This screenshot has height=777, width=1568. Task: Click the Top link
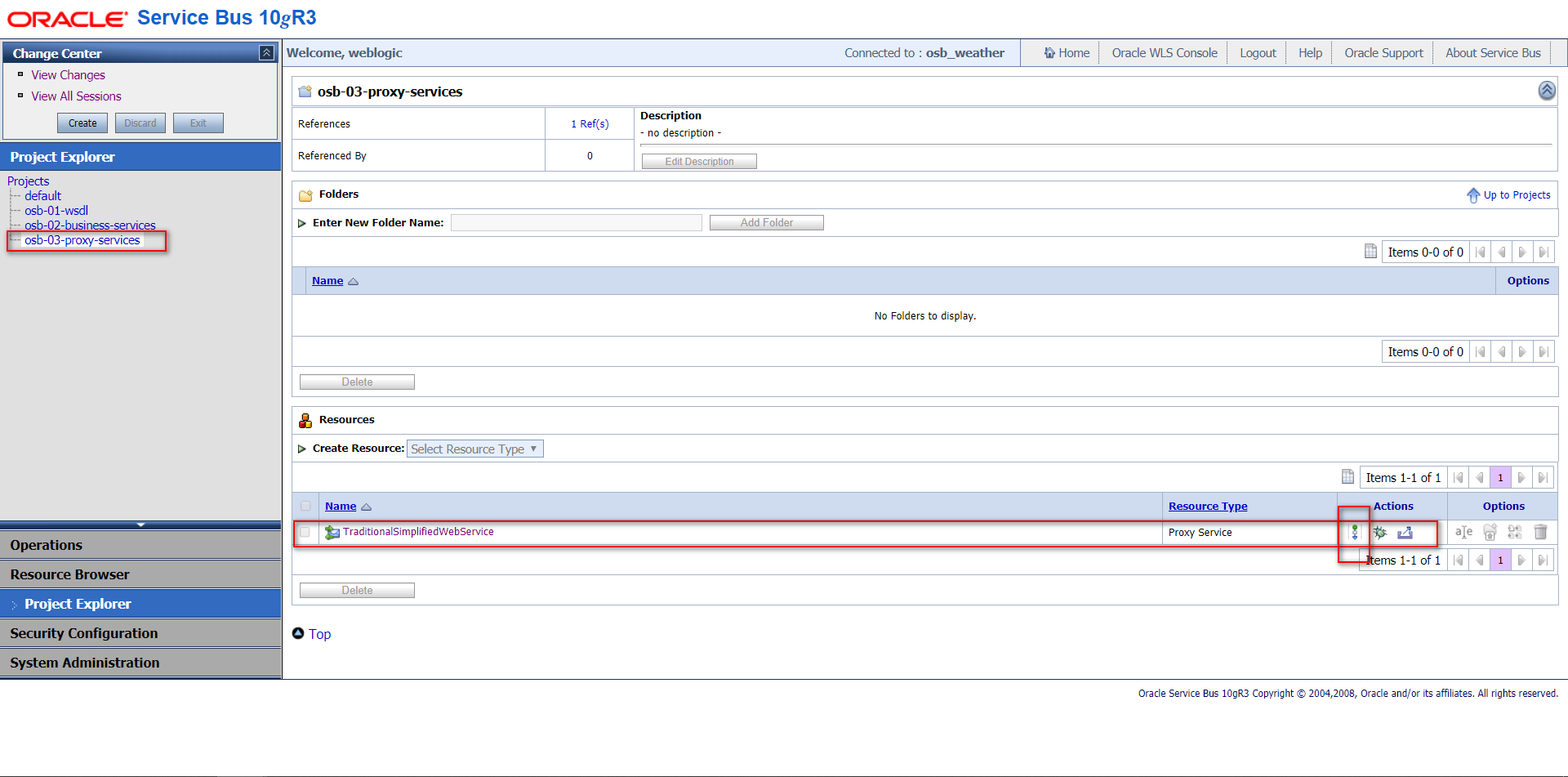[x=319, y=634]
